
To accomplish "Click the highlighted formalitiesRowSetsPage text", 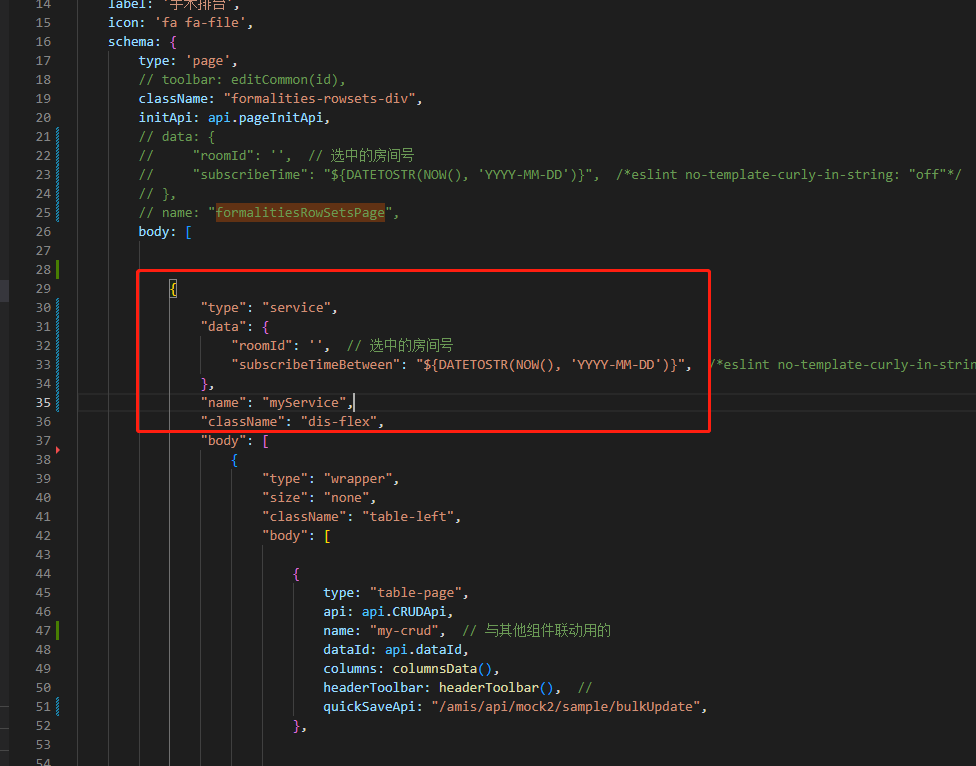I will 300,213.
